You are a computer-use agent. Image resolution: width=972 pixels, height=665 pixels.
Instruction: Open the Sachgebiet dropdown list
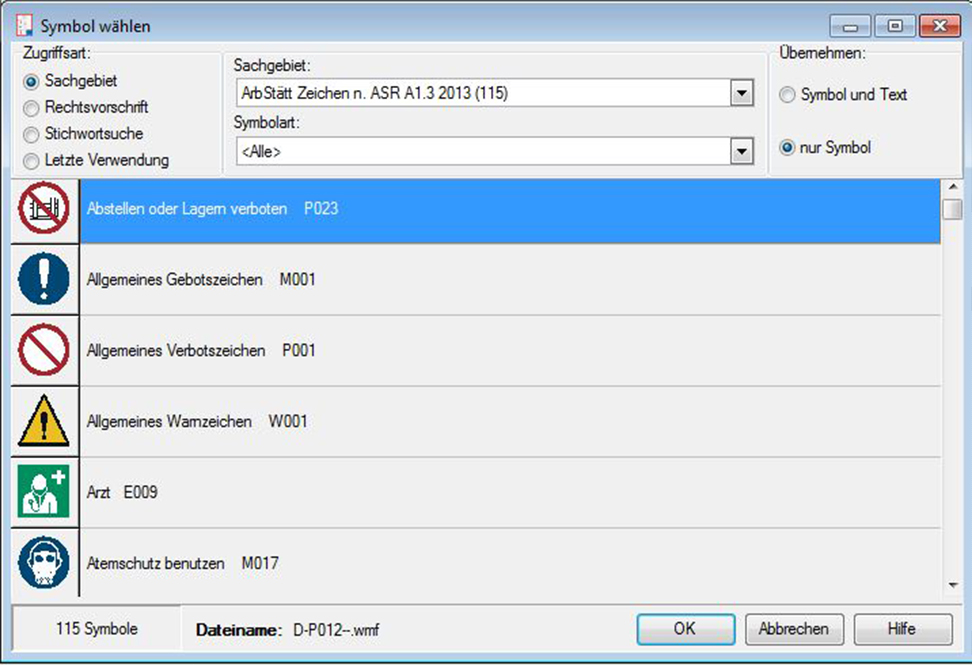(x=741, y=94)
